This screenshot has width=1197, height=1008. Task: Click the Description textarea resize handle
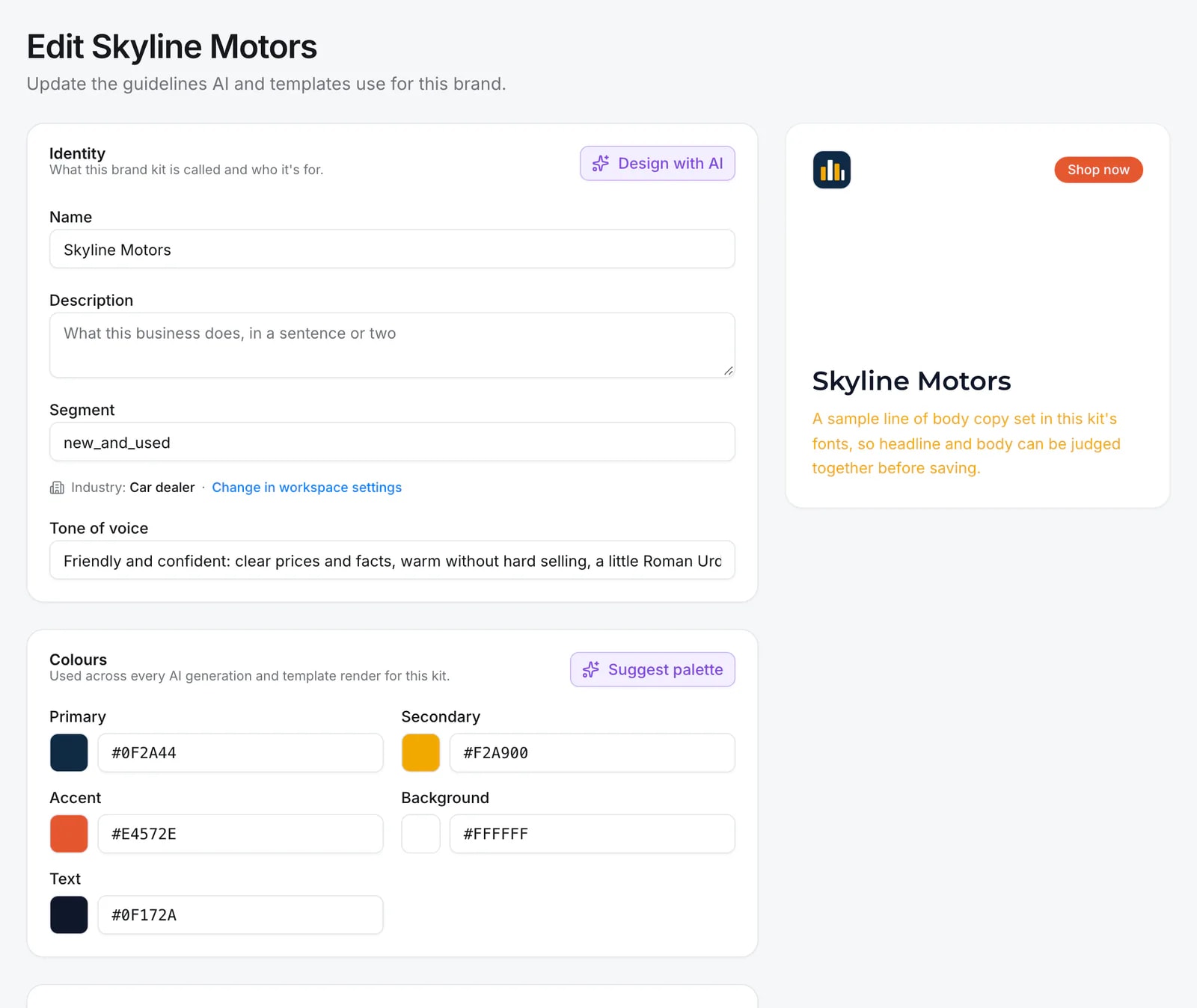tap(728, 371)
